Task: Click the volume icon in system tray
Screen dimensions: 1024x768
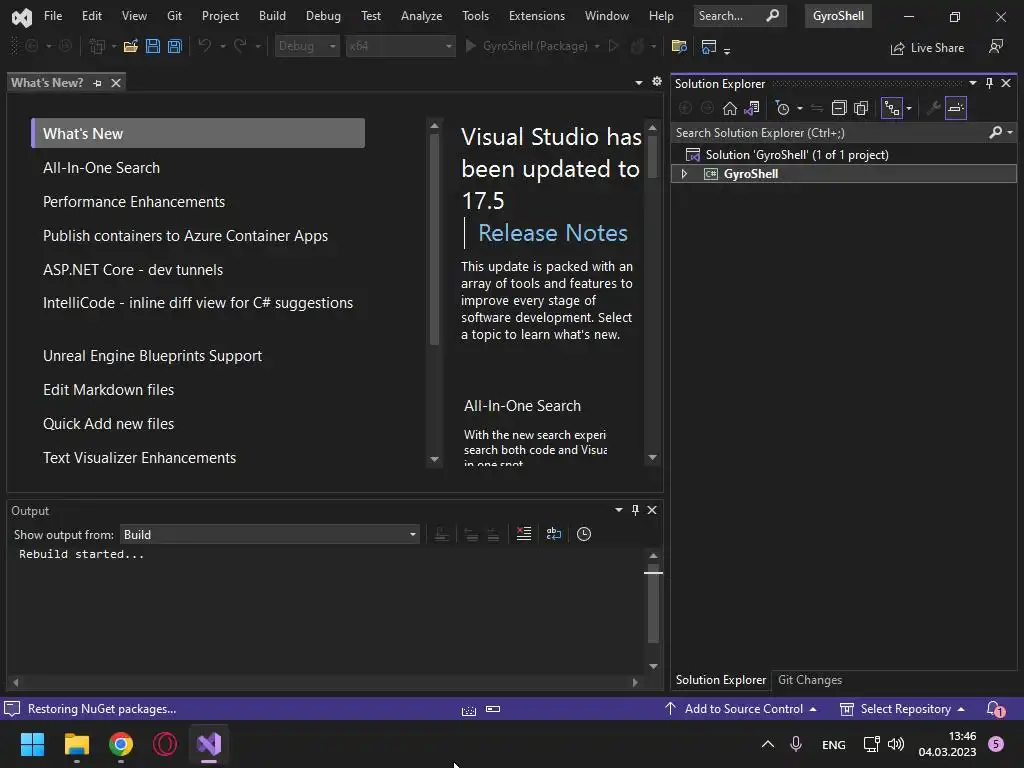Action: (x=896, y=744)
